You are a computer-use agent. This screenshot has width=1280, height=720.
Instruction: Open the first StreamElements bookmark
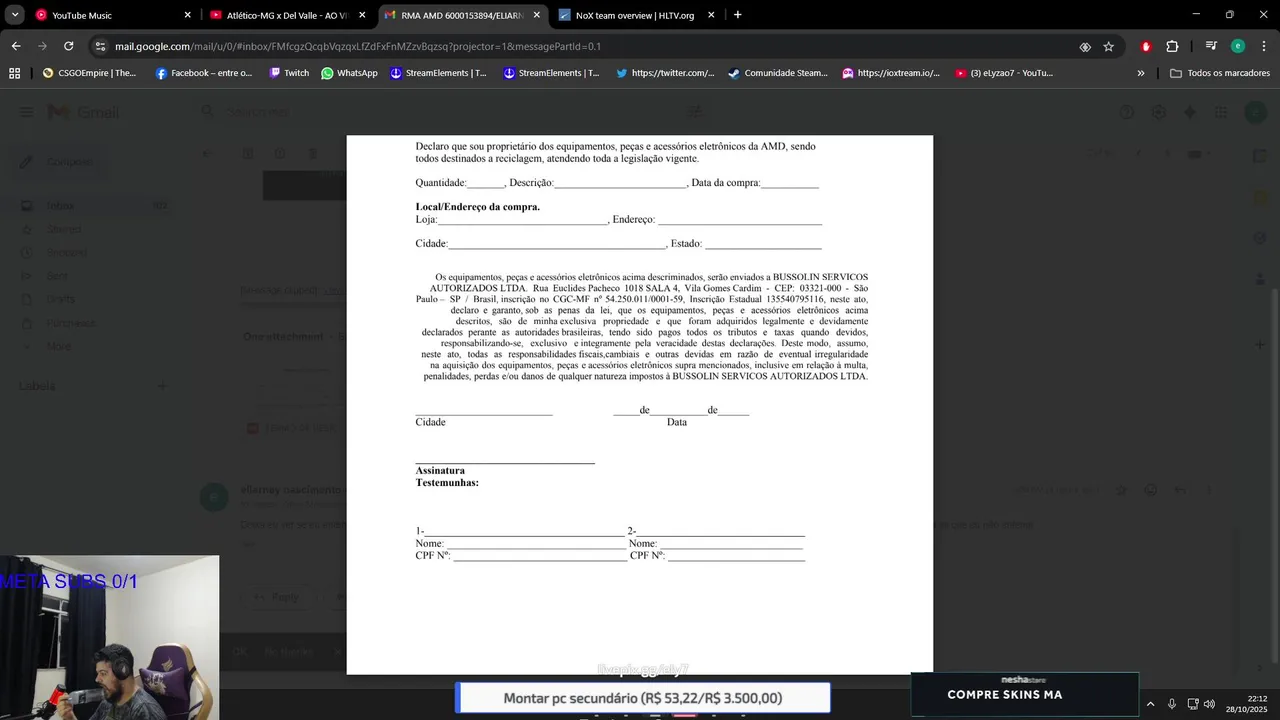click(438, 73)
